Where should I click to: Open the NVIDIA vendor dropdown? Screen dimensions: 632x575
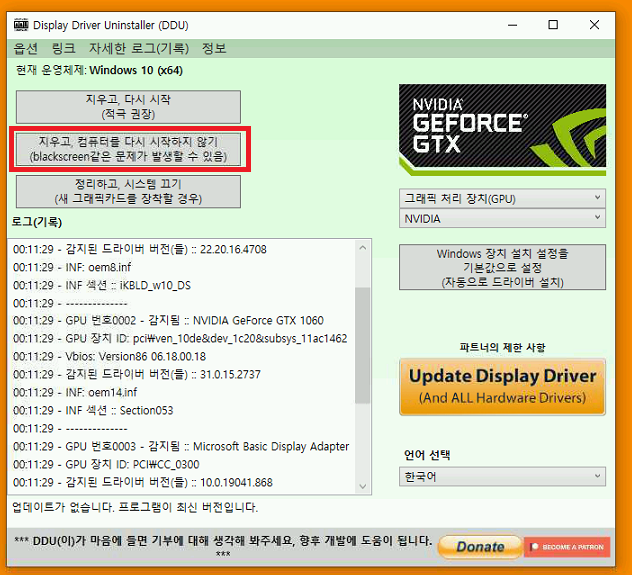pyautogui.click(x=502, y=218)
